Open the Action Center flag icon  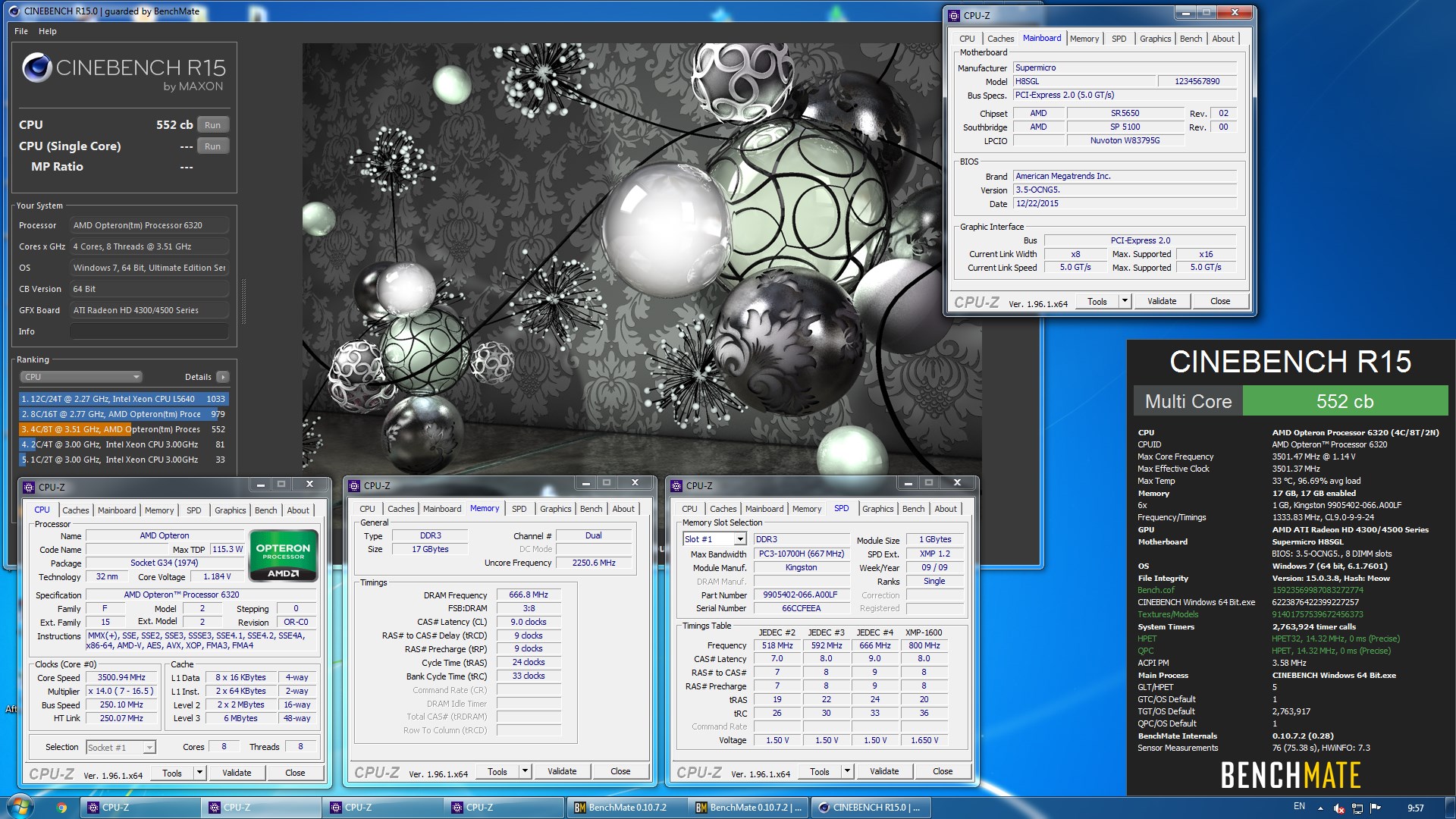tap(1376, 808)
